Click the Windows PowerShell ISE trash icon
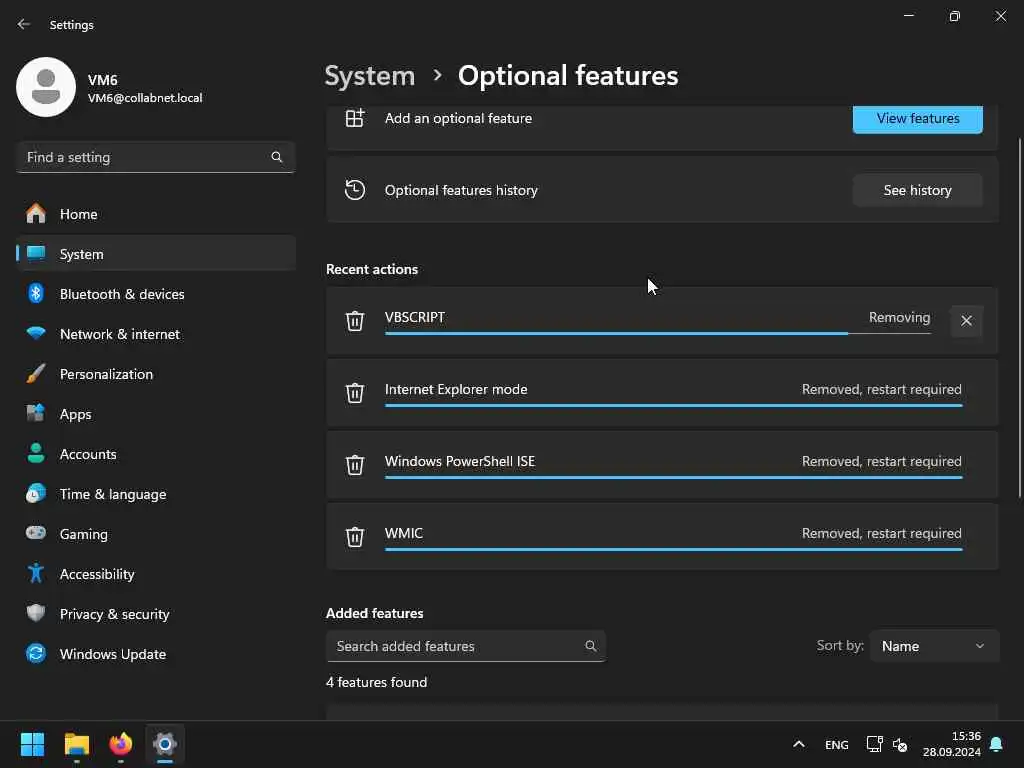 pos(355,465)
